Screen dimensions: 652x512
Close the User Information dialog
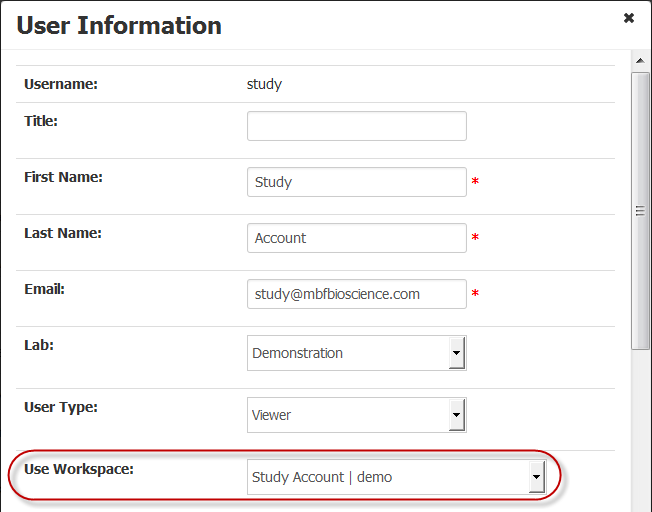(628, 18)
